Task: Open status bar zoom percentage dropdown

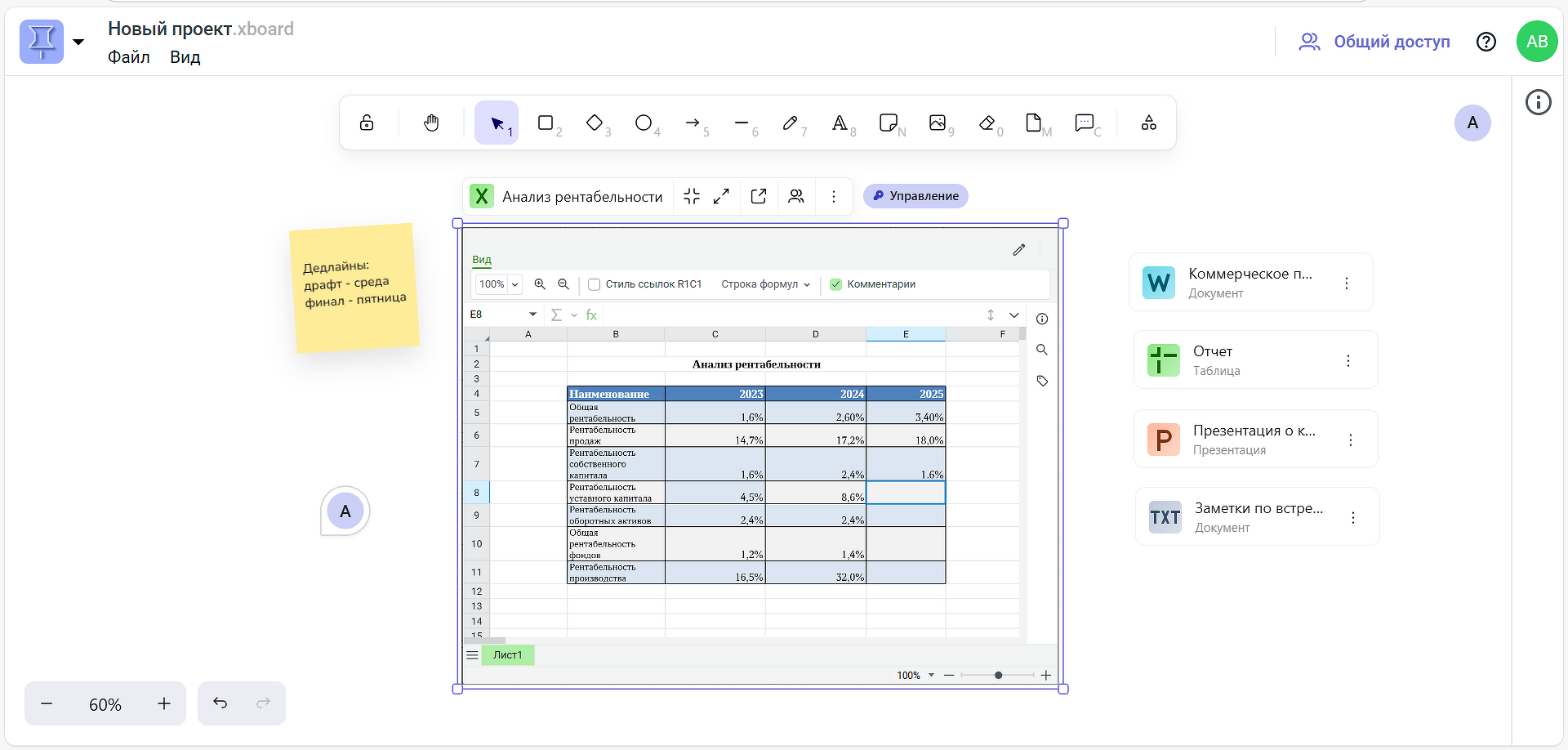Action: [931, 676]
